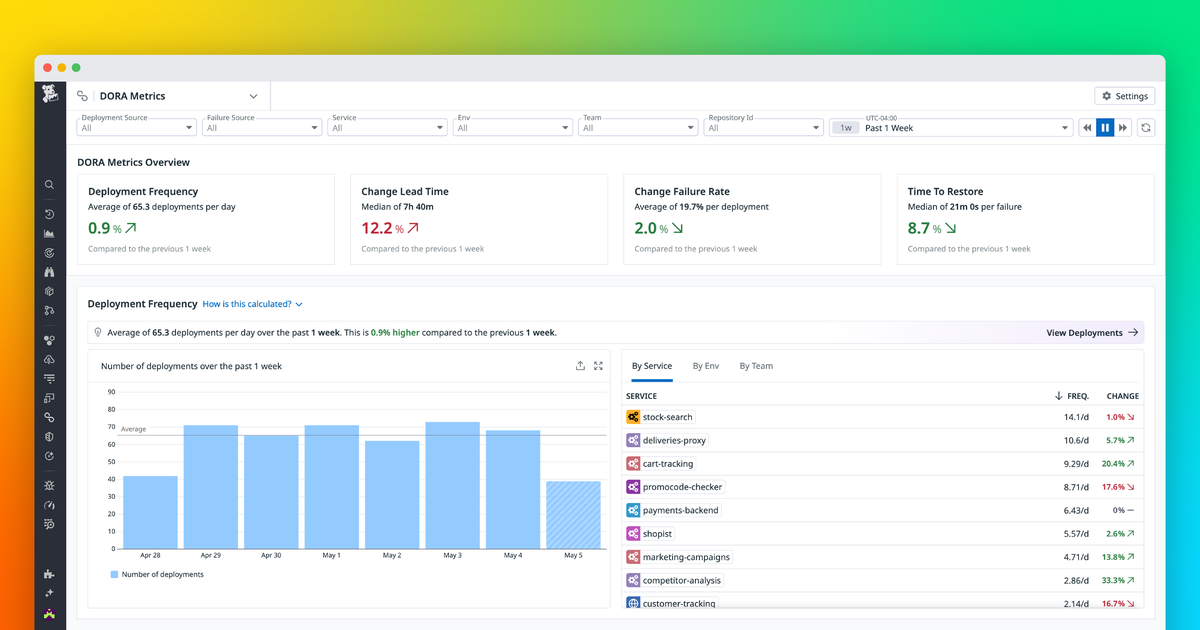Step time range backward
This screenshot has width=1200, height=630.
click(1087, 128)
